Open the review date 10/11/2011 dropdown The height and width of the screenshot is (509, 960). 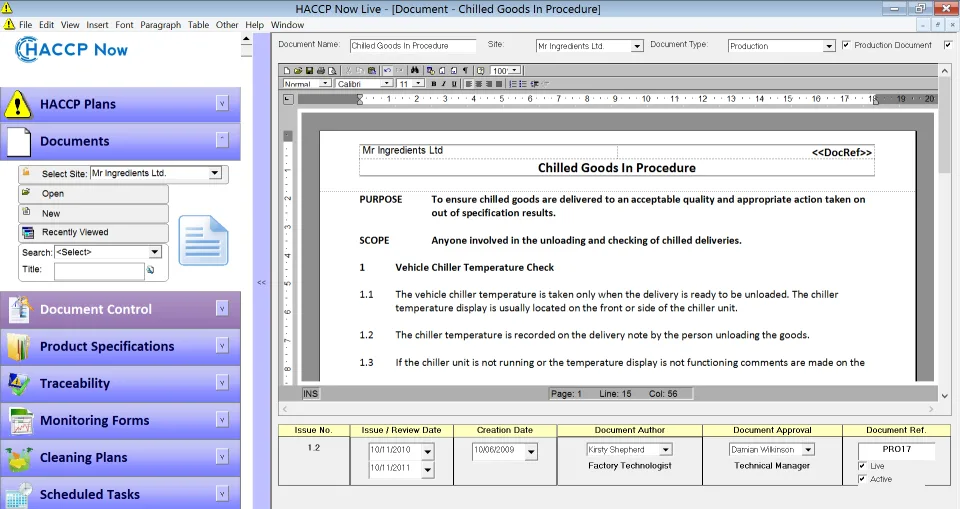[x=427, y=470]
